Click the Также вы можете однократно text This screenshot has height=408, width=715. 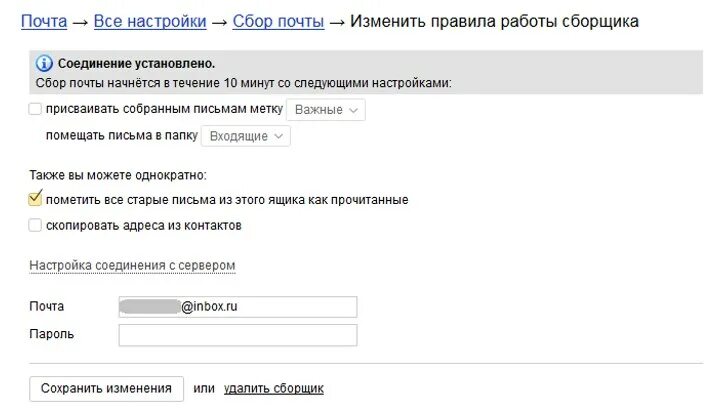tap(117, 174)
